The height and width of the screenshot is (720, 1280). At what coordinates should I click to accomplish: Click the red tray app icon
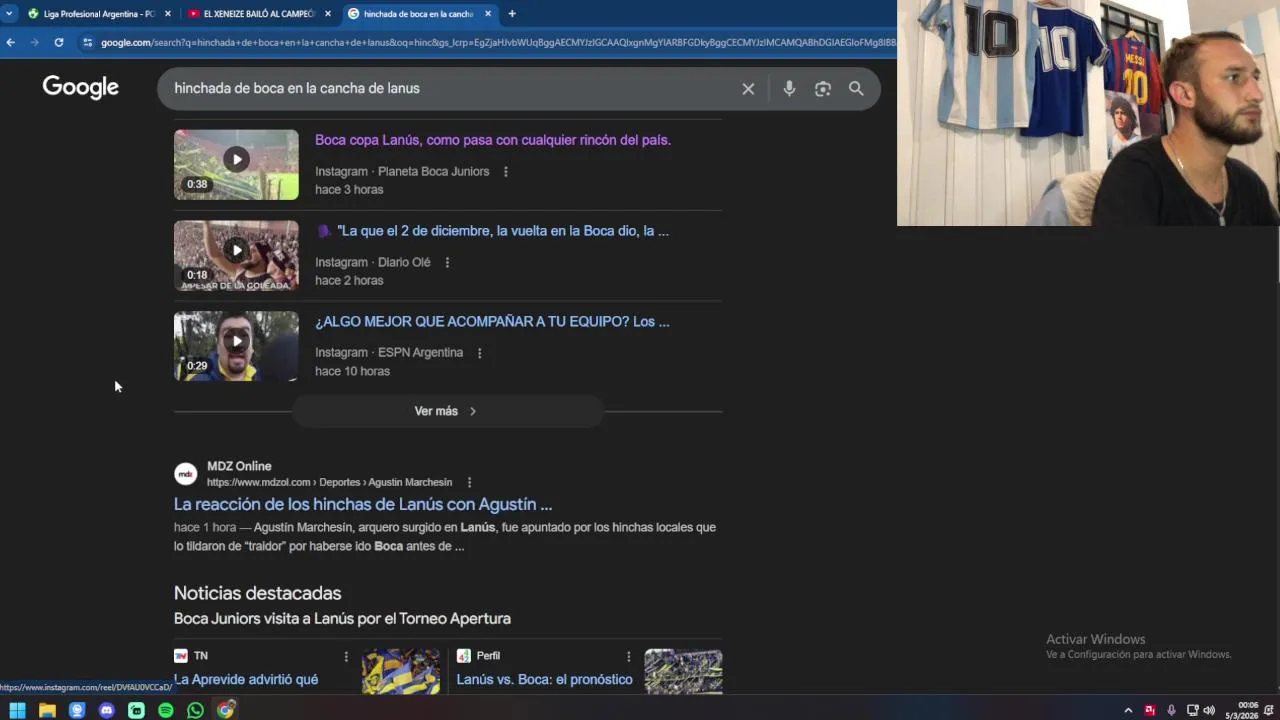(1150, 710)
